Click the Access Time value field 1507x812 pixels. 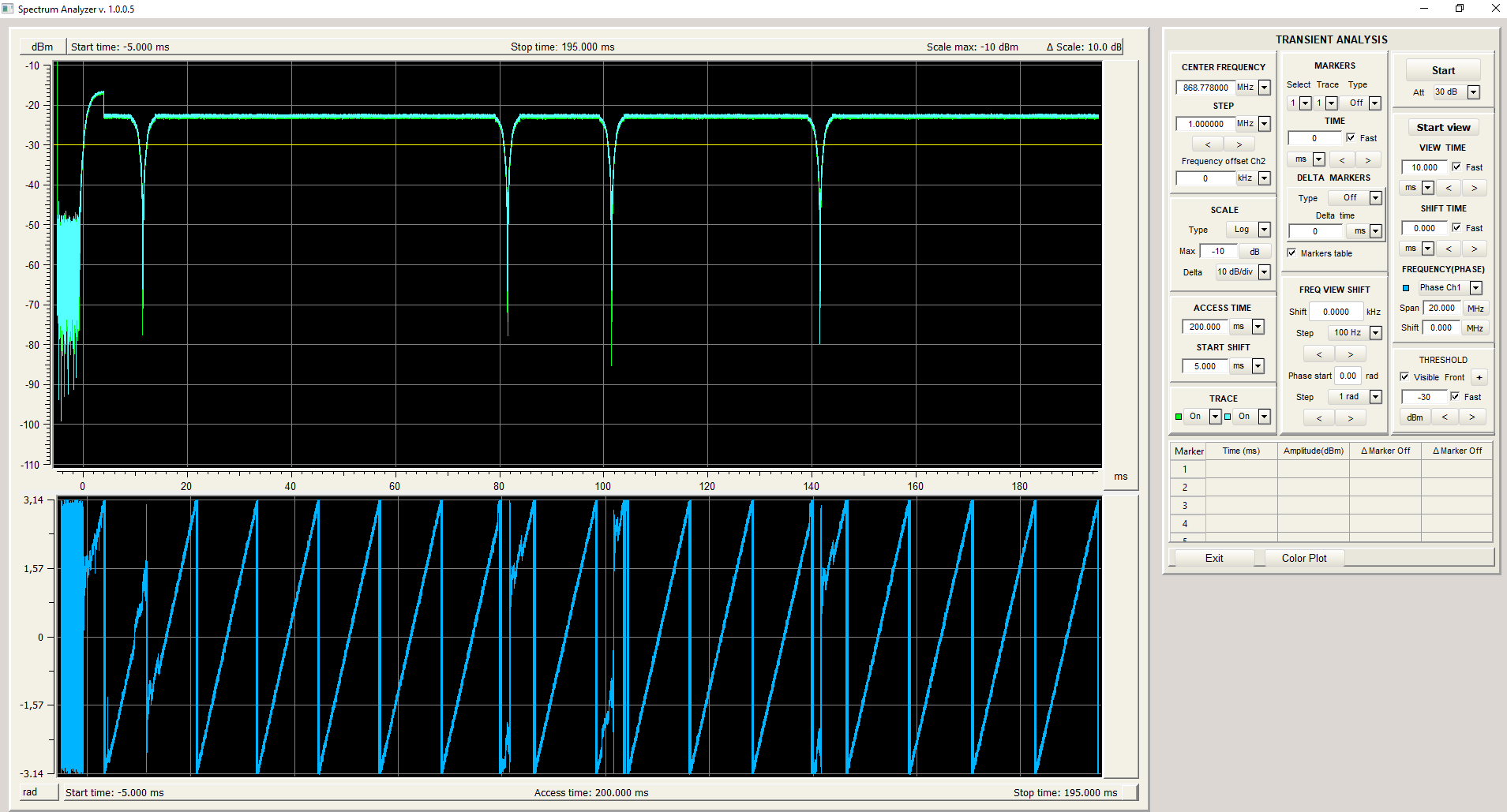click(x=1205, y=327)
